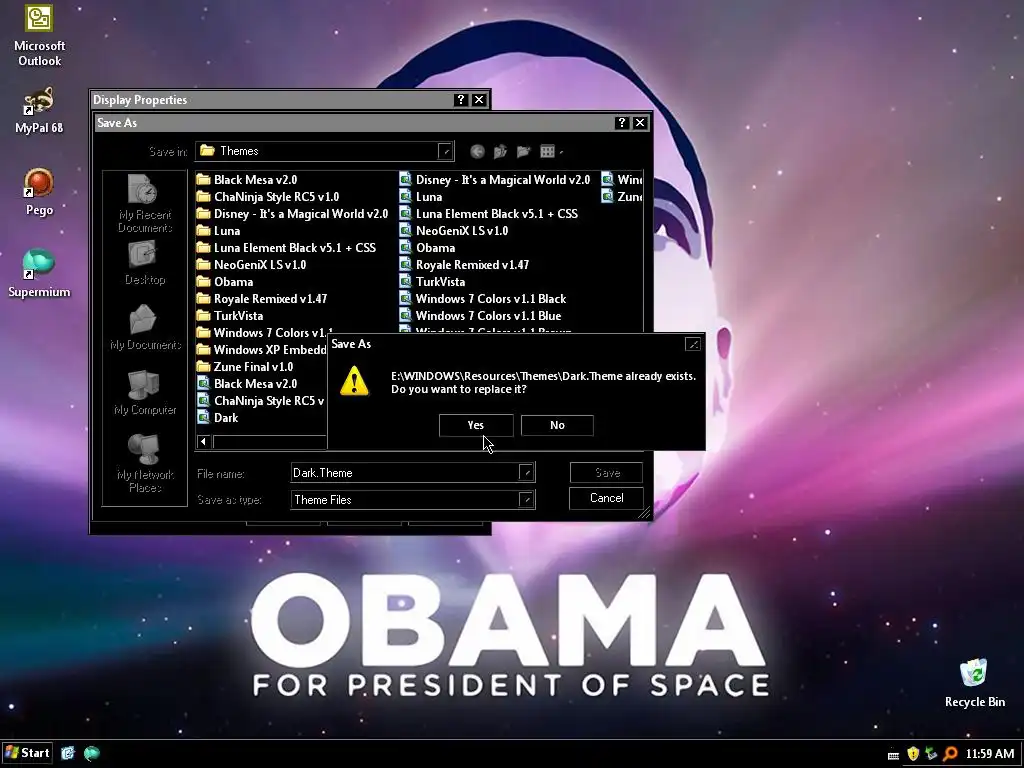
Task: Go to My Network Places
Action: point(145,464)
